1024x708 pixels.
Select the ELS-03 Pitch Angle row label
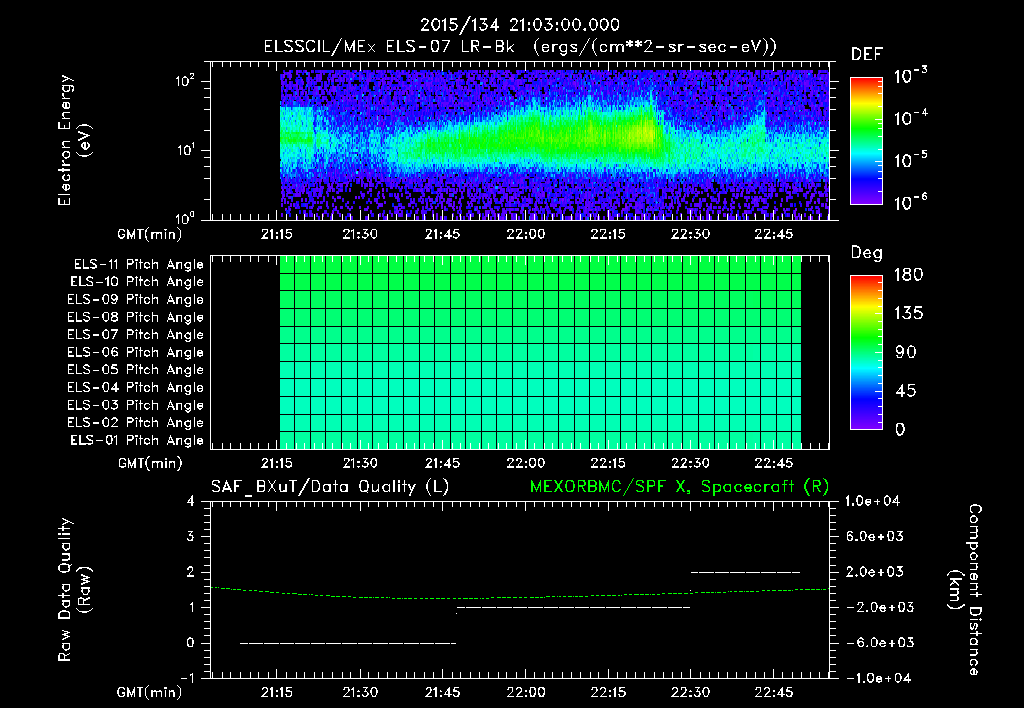coord(135,406)
